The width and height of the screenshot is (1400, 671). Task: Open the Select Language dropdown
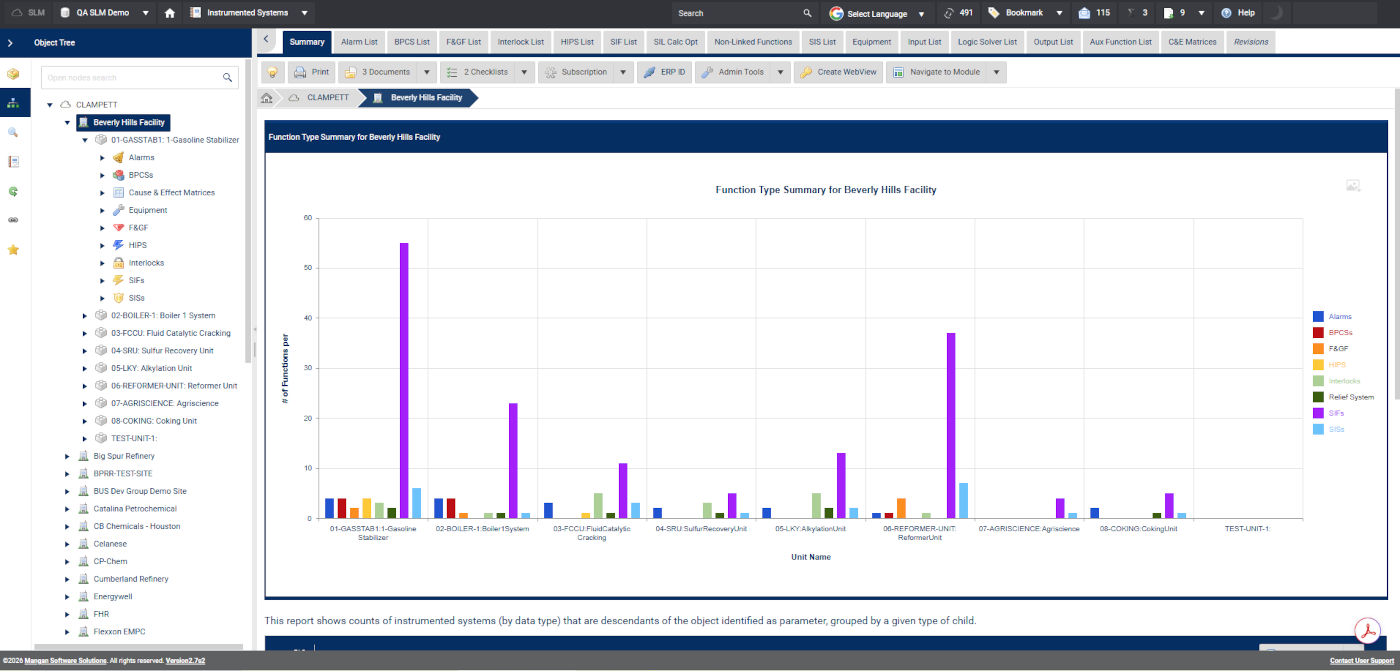coord(875,14)
